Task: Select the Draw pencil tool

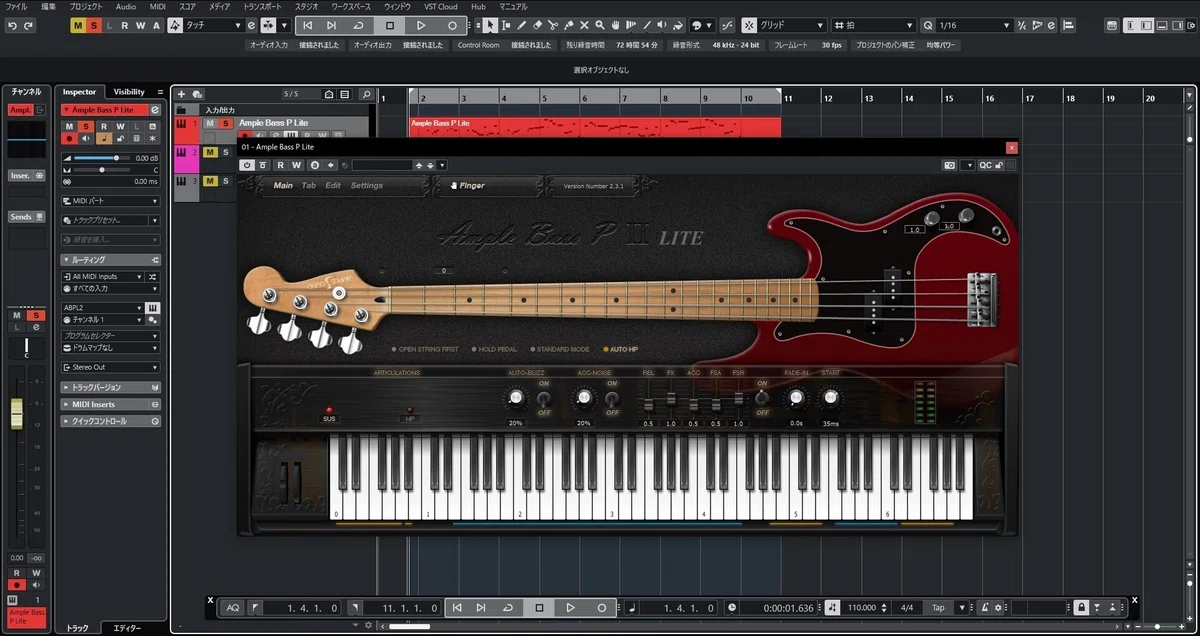Action: coord(522,25)
